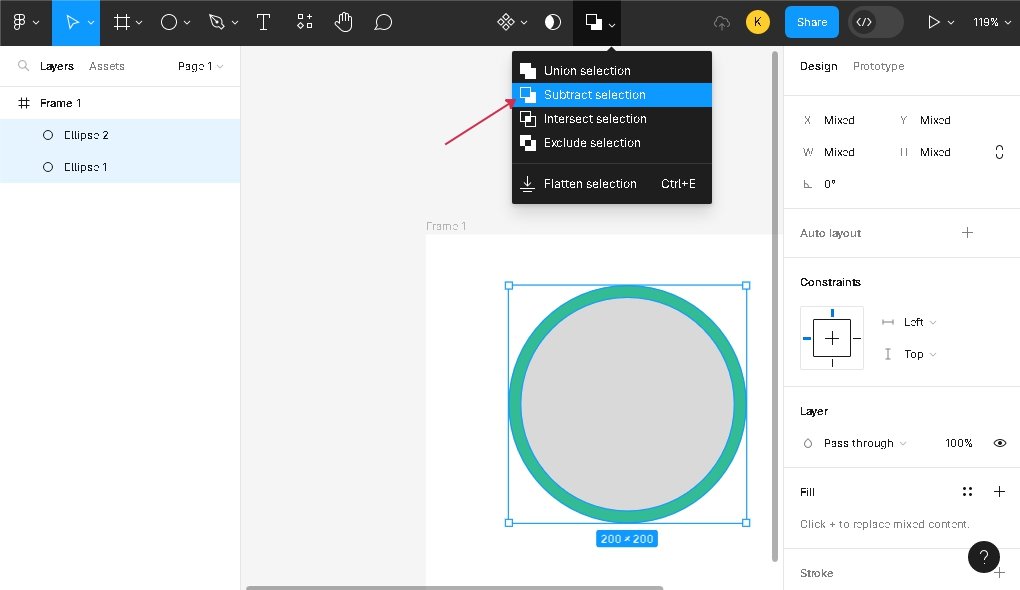Click the main menu dropdown chevron

[36, 23]
